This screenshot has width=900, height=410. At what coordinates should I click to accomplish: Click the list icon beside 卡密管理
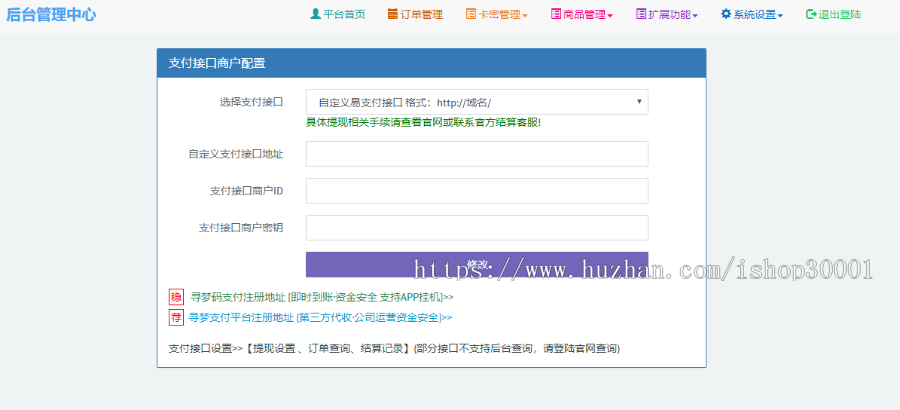coord(471,14)
